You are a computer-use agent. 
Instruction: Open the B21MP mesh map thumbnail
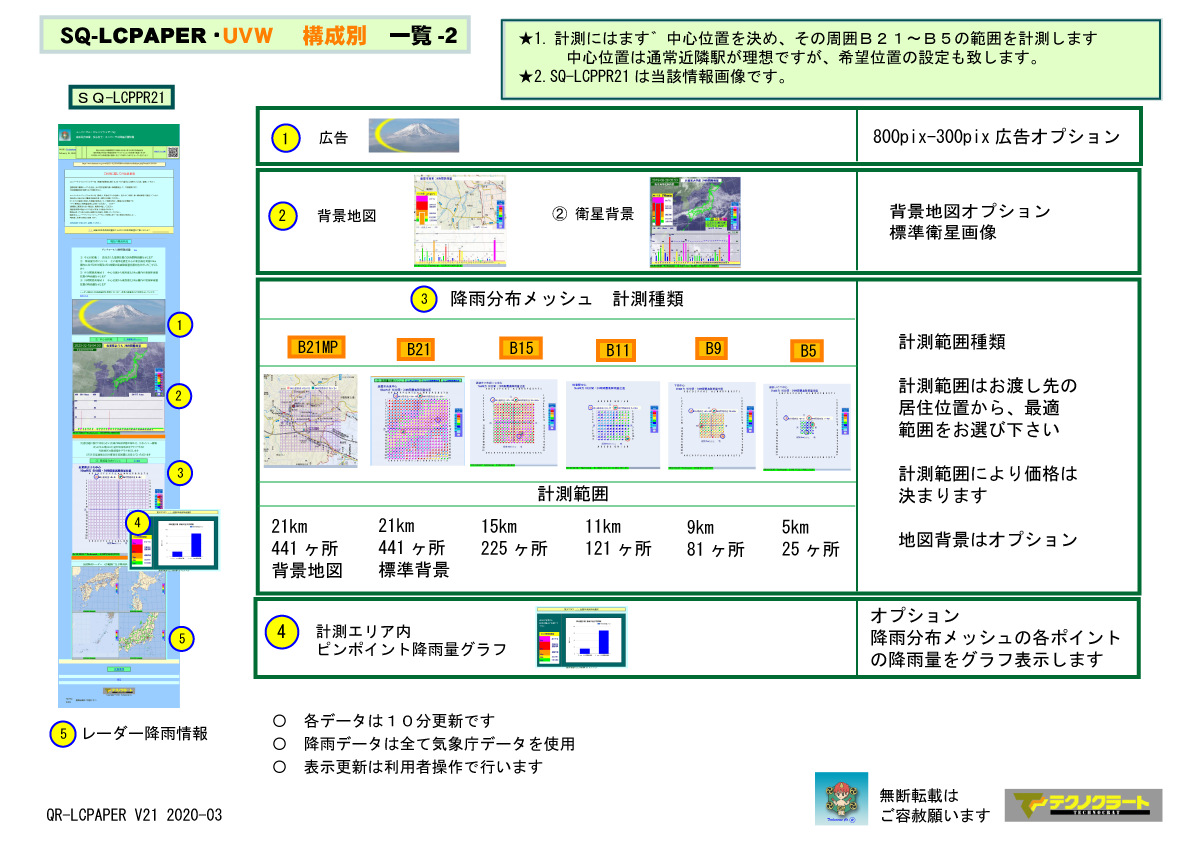click(310, 421)
